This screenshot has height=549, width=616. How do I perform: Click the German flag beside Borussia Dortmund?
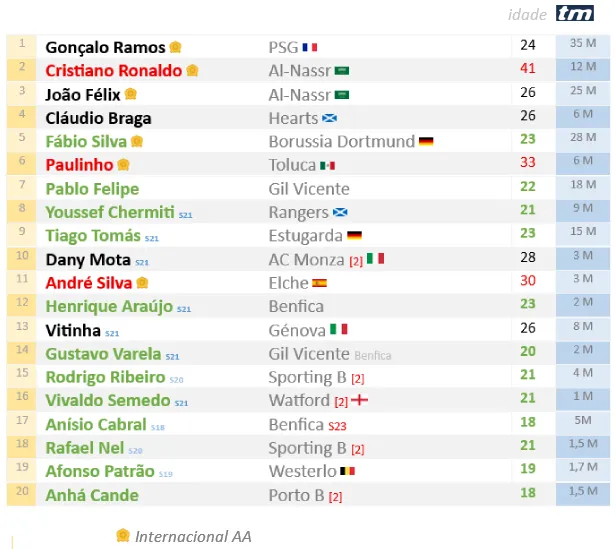[x=426, y=141]
